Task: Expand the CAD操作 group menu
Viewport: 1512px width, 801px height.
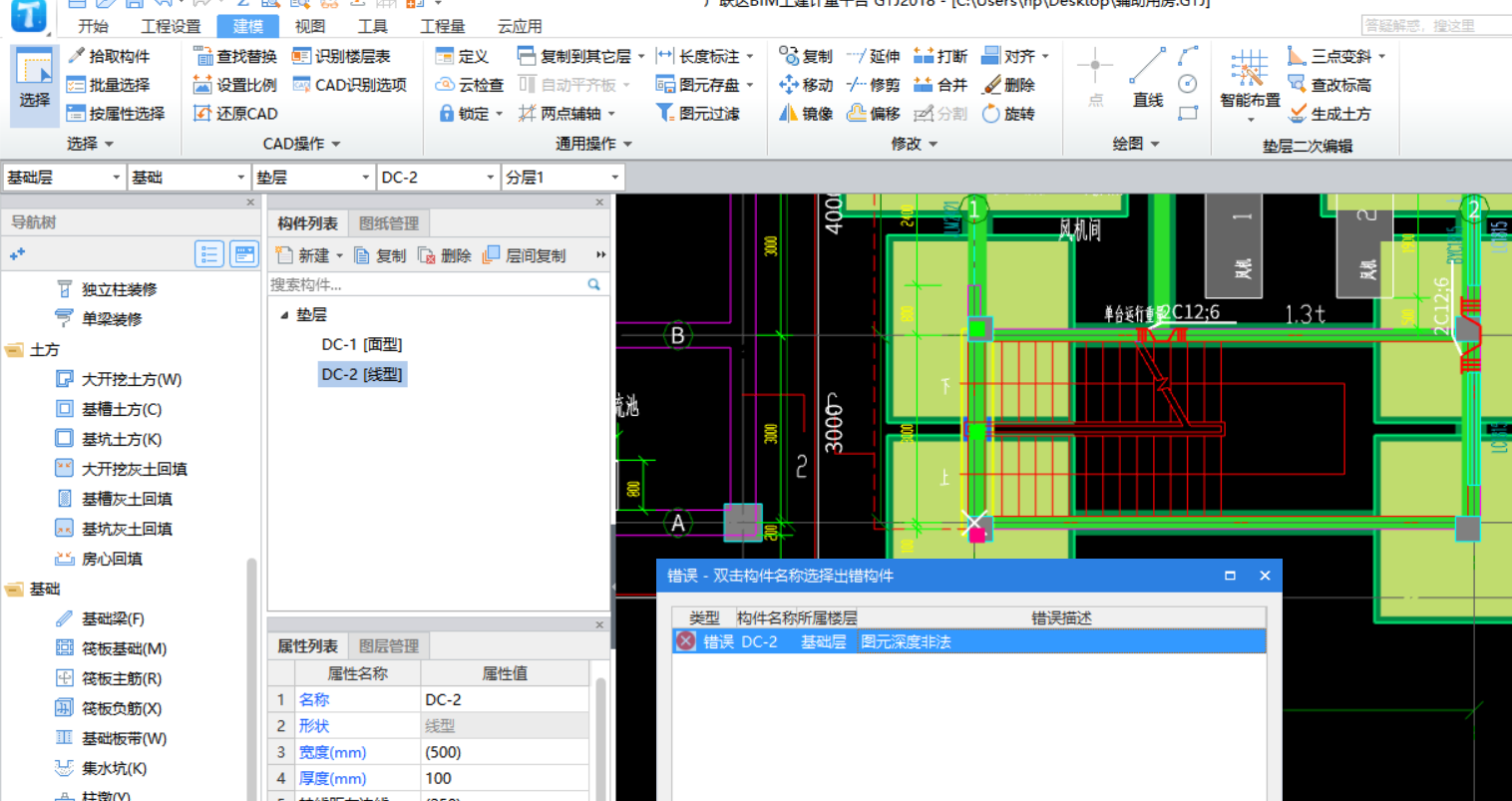Action: (301, 144)
